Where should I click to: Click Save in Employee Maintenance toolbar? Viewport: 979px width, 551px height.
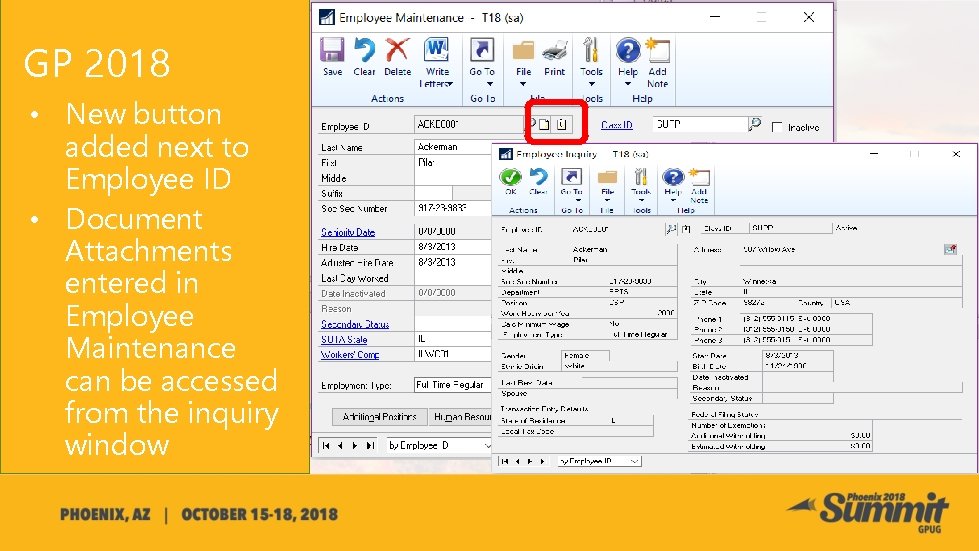pos(332,56)
